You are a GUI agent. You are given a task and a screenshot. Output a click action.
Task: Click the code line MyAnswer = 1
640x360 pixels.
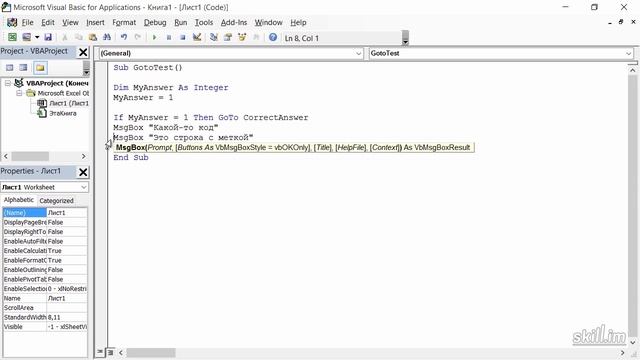click(x=143, y=98)
